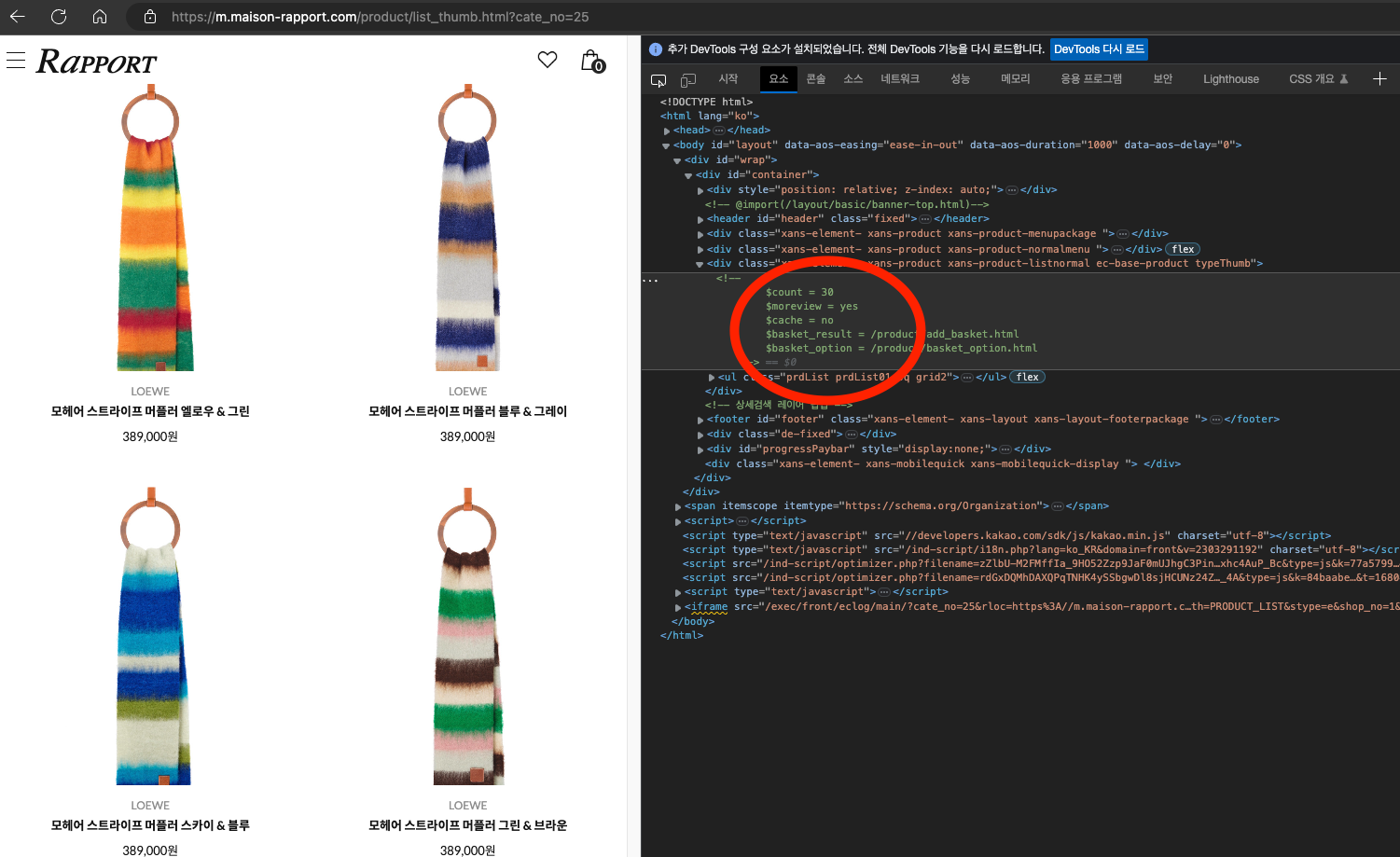This screenshot has height=857, width=1400.
Task: Expand the head element node
Action: (667, 131)
